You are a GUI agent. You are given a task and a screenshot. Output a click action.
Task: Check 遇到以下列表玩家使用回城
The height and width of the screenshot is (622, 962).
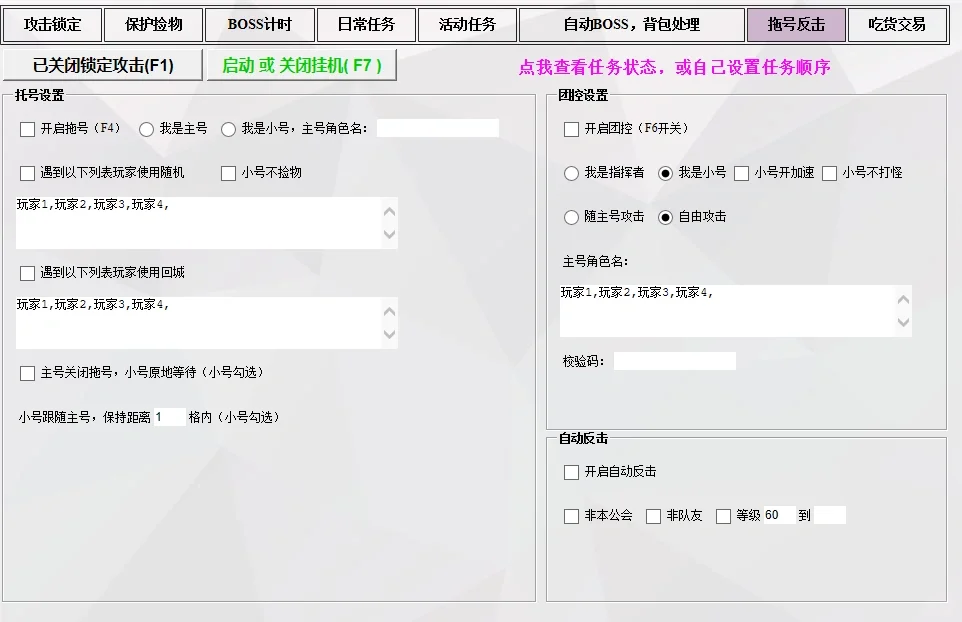tap(28, 273)
